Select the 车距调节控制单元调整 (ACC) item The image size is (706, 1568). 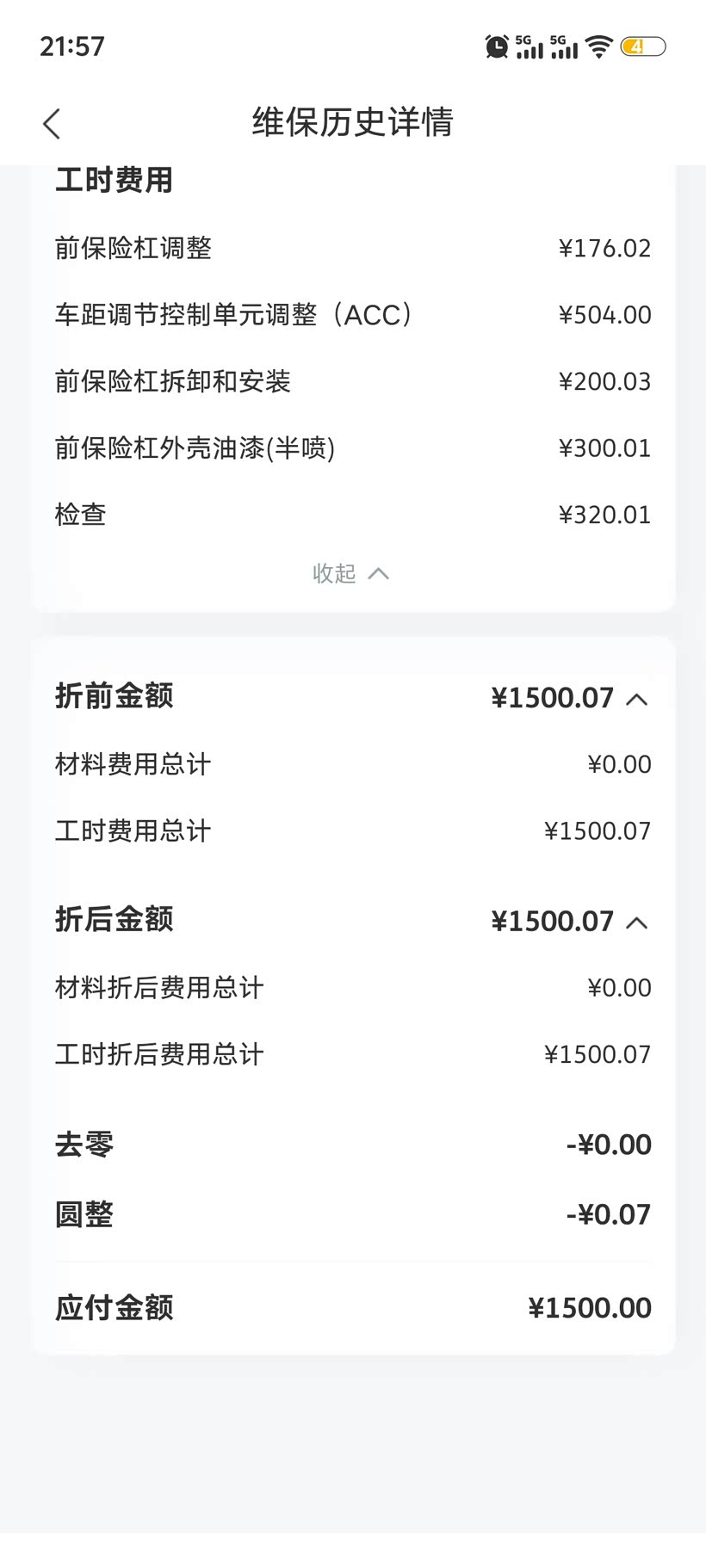pos(232,315)
